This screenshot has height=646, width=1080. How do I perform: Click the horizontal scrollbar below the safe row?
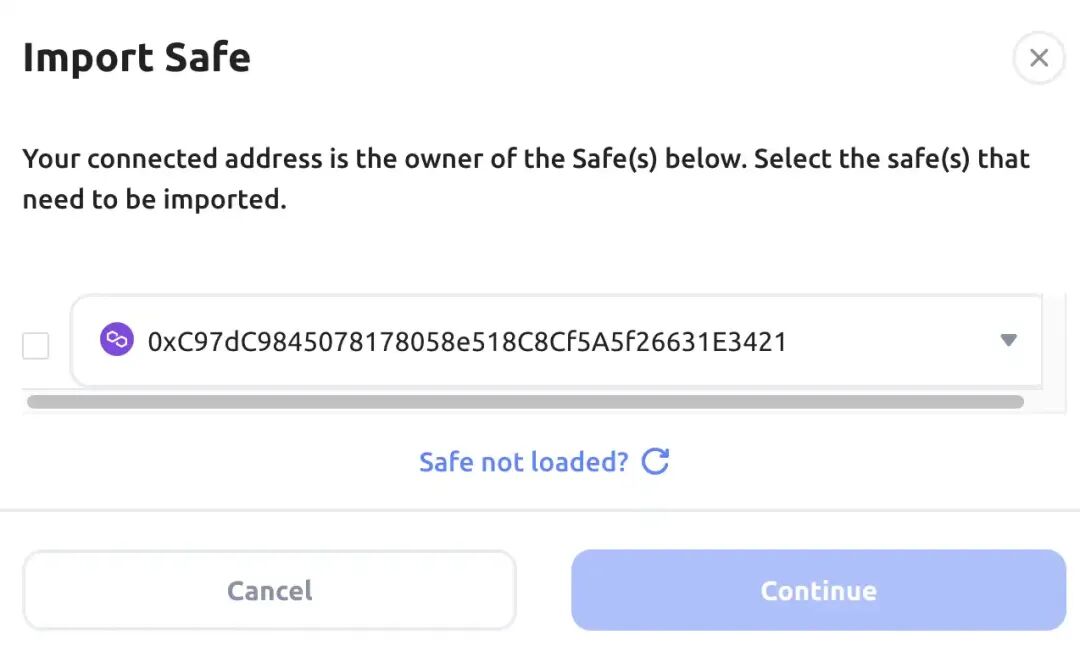click(x=525, y=402)
